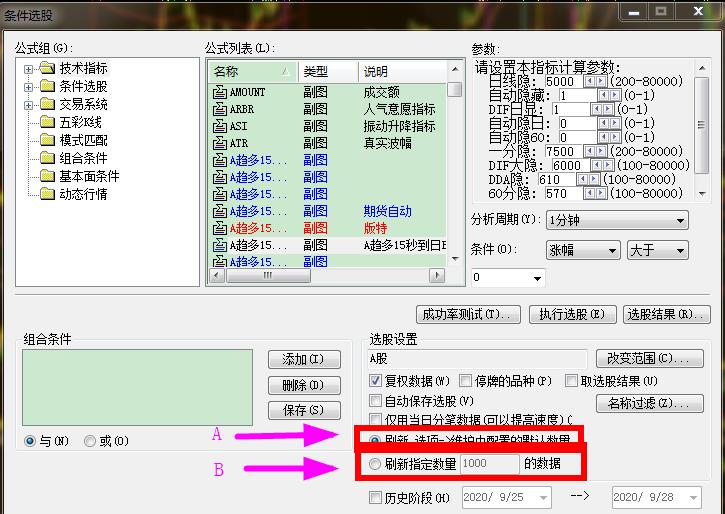The width and height of the screenshot is (725, 514).
Task: Click the 模式匹配 folder icon
Action: pyautogui.click(x=46, y=140)
